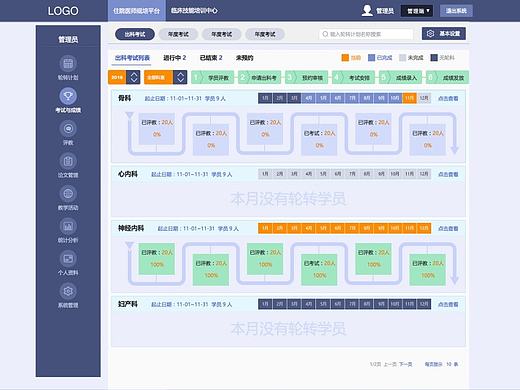Select 12月 cell in 神经内科 row
Viewport: 520px width, 390px height.
point(424,228)
